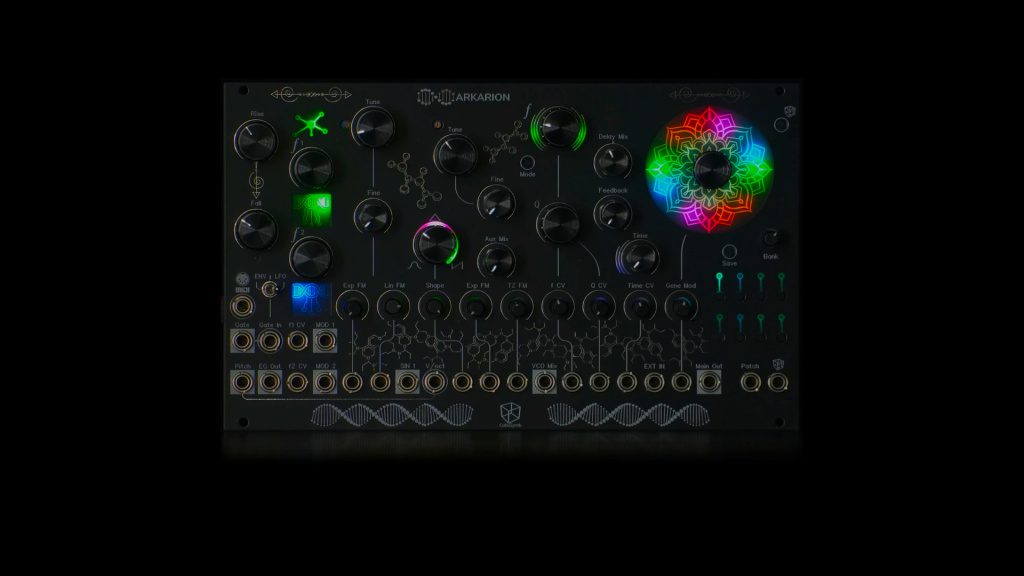Click the Aux Mix knob
1024x576 pixels.
point(496,260)
